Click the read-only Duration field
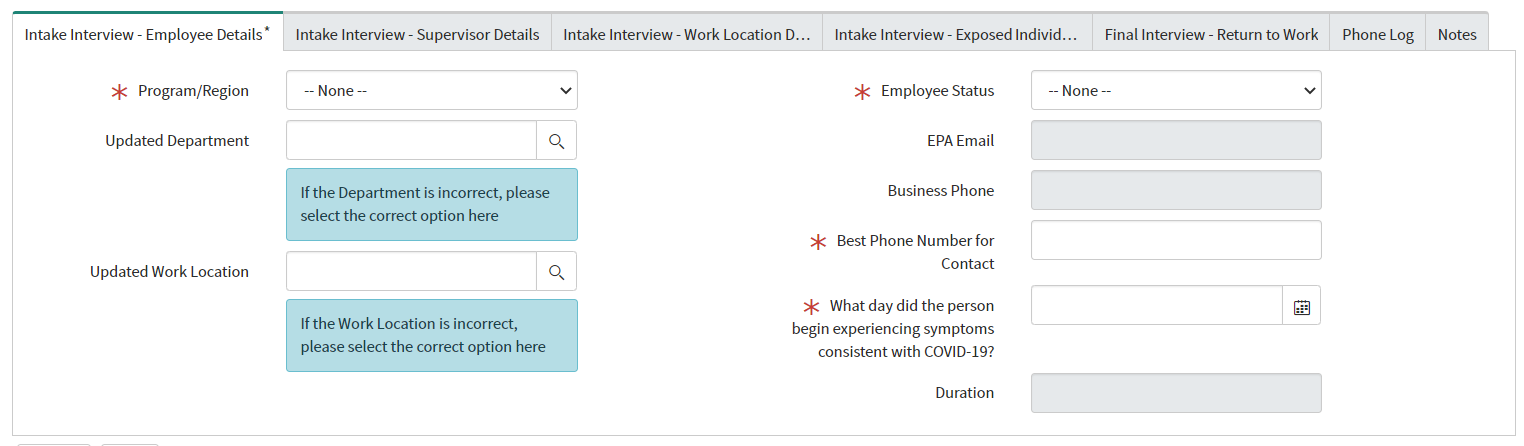The width and height of the screenshot is (1524, 446). (x=1176, y=393)
